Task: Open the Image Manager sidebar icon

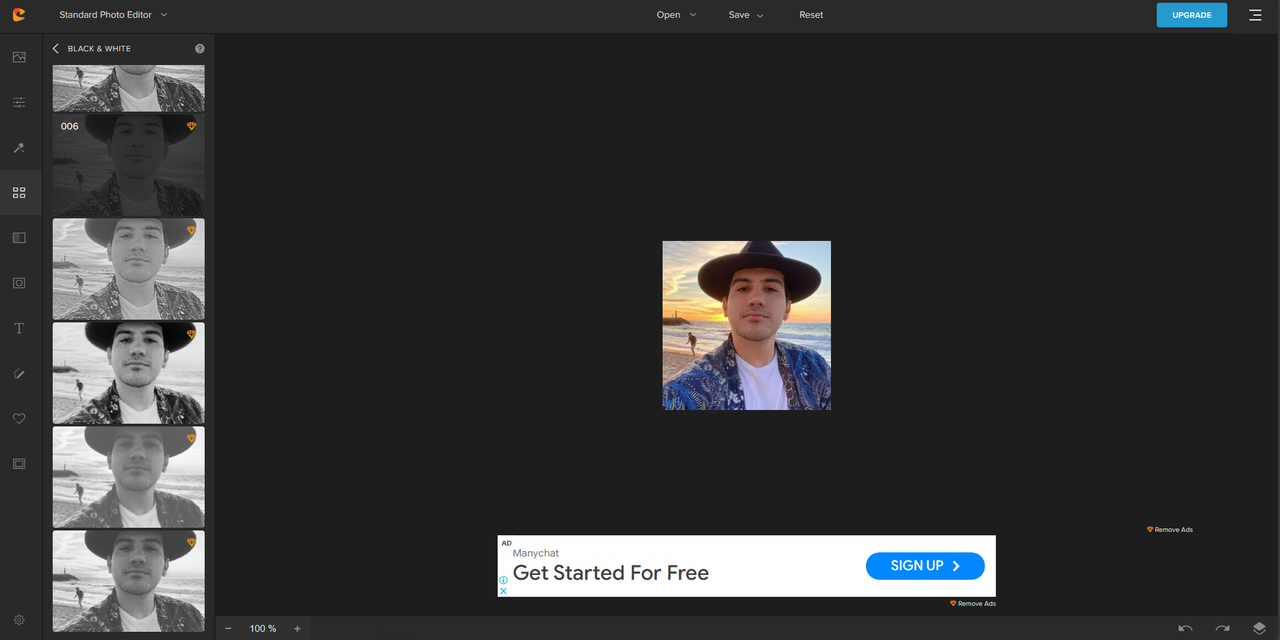Action: 19,57
